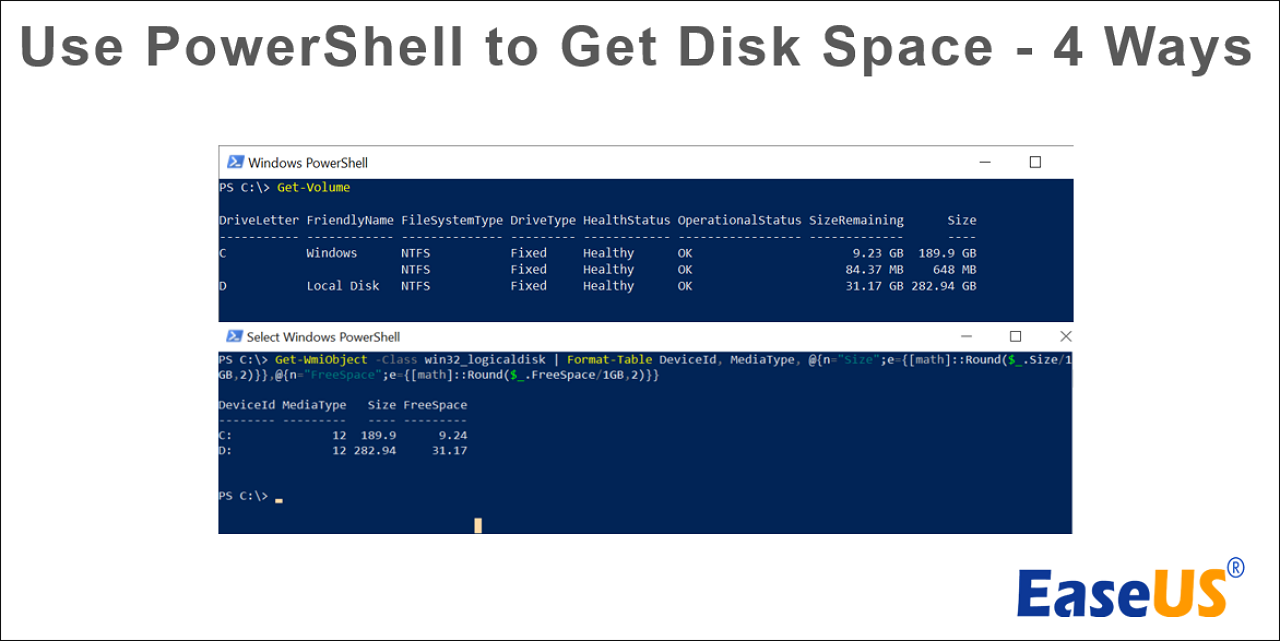The height and width of the screenshot is (641, 1280).
Task: Maximize the top Windows PowerShell window
Action: [1035, 162]
